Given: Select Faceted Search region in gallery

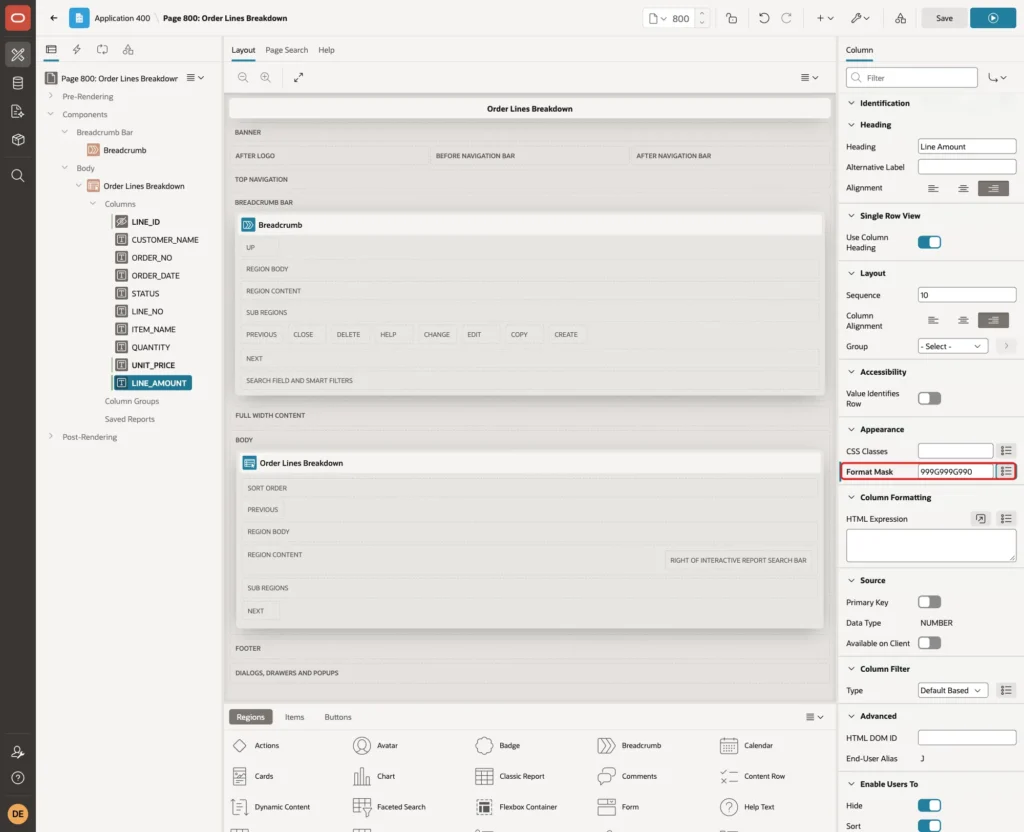Looking at the screenshot, I should [x=389, y=807].
